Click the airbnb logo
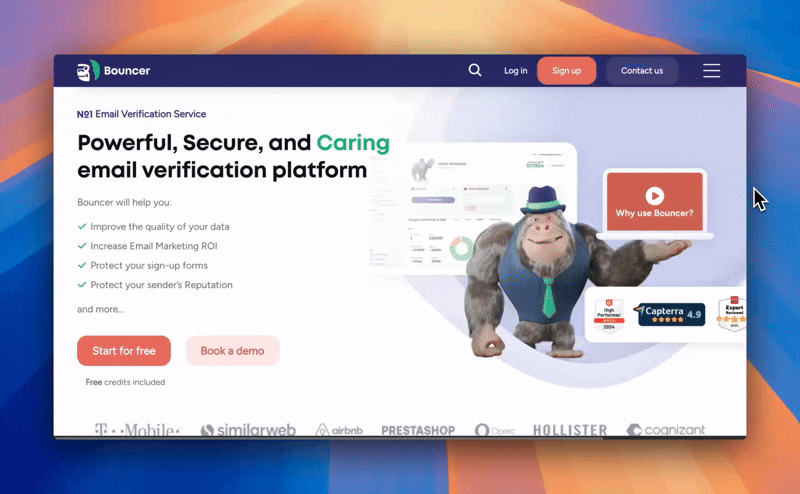800x494 pixels. point(339,430)
